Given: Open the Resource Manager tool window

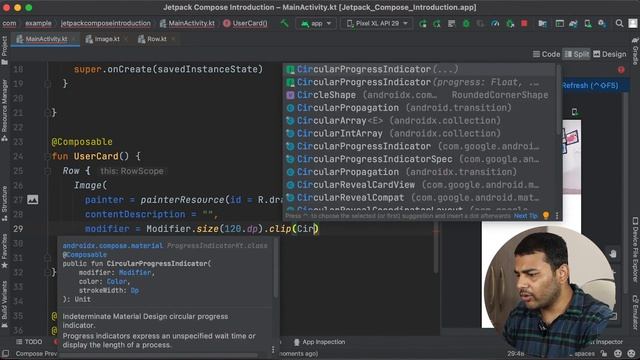Looking at the screenshot, I should tap(4, 110).
